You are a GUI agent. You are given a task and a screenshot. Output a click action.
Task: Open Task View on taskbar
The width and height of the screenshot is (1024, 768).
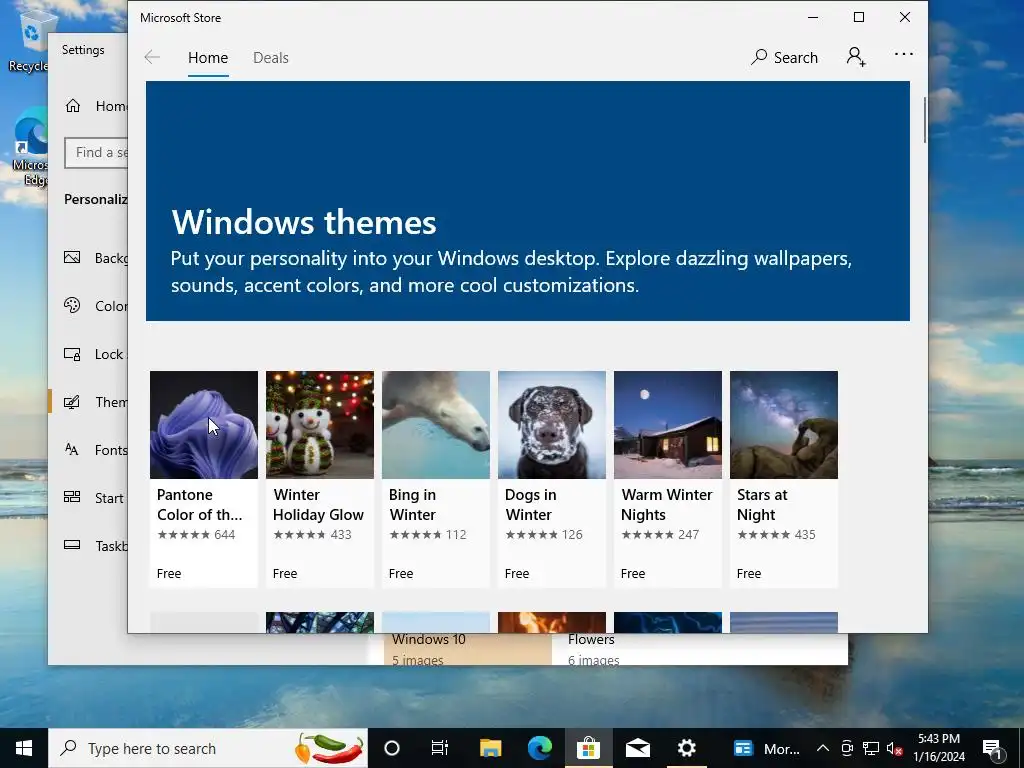pos(440,748)
